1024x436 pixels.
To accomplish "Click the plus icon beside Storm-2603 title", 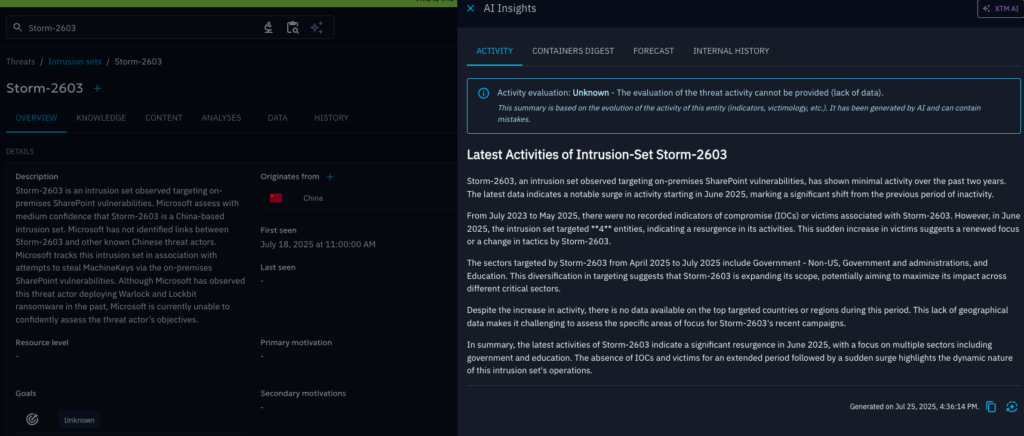I will [x=97, y=89].
